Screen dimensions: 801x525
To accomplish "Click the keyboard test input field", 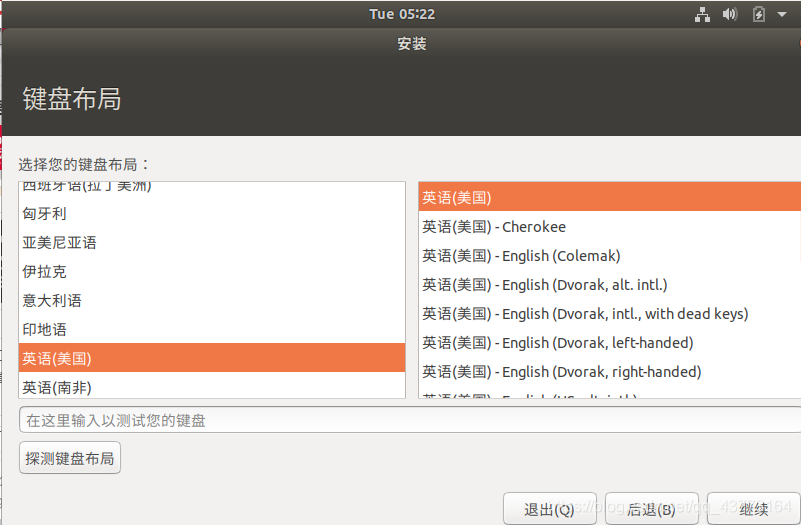I will point(410,420).
